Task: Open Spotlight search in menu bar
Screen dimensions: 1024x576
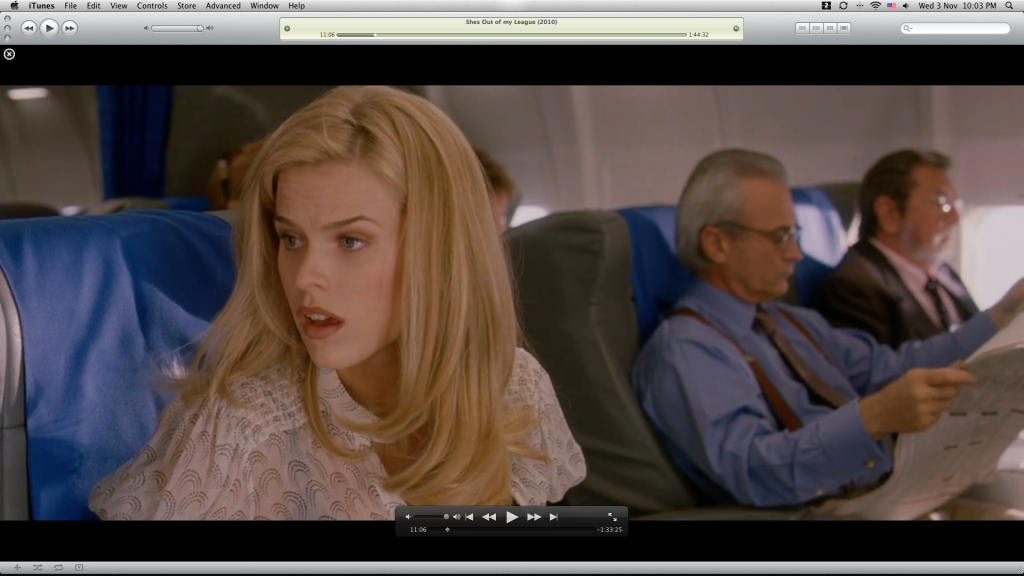Action: point(1009,6)
